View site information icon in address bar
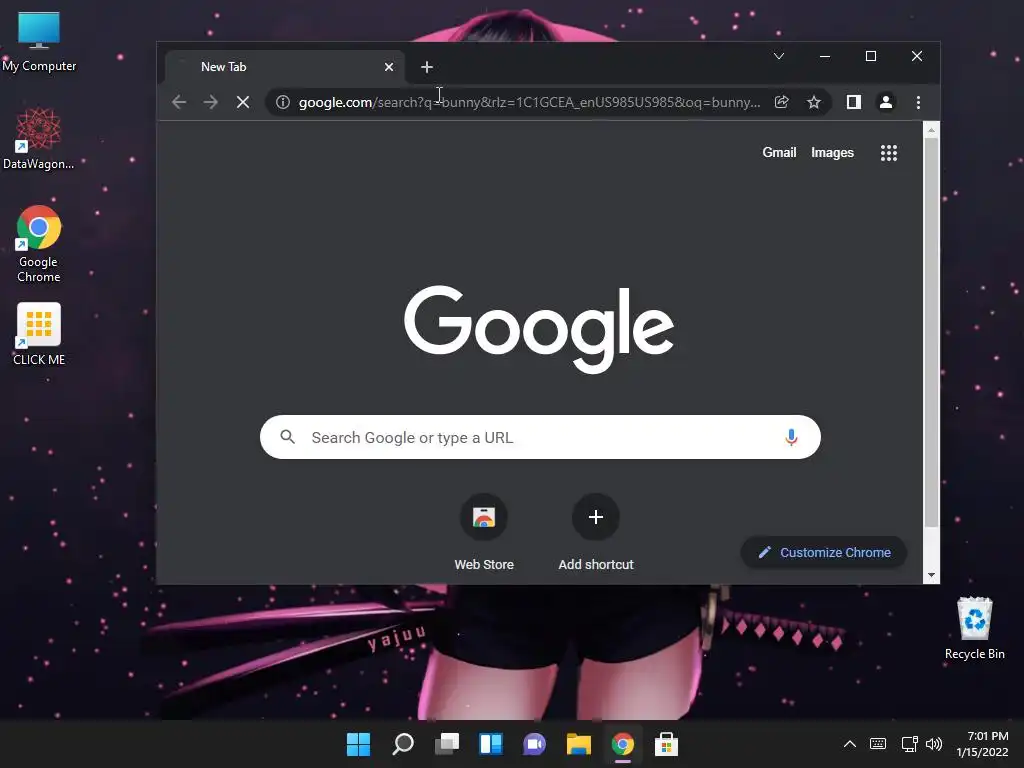The width and height of the screenshot is (1024, 768). 283,102
